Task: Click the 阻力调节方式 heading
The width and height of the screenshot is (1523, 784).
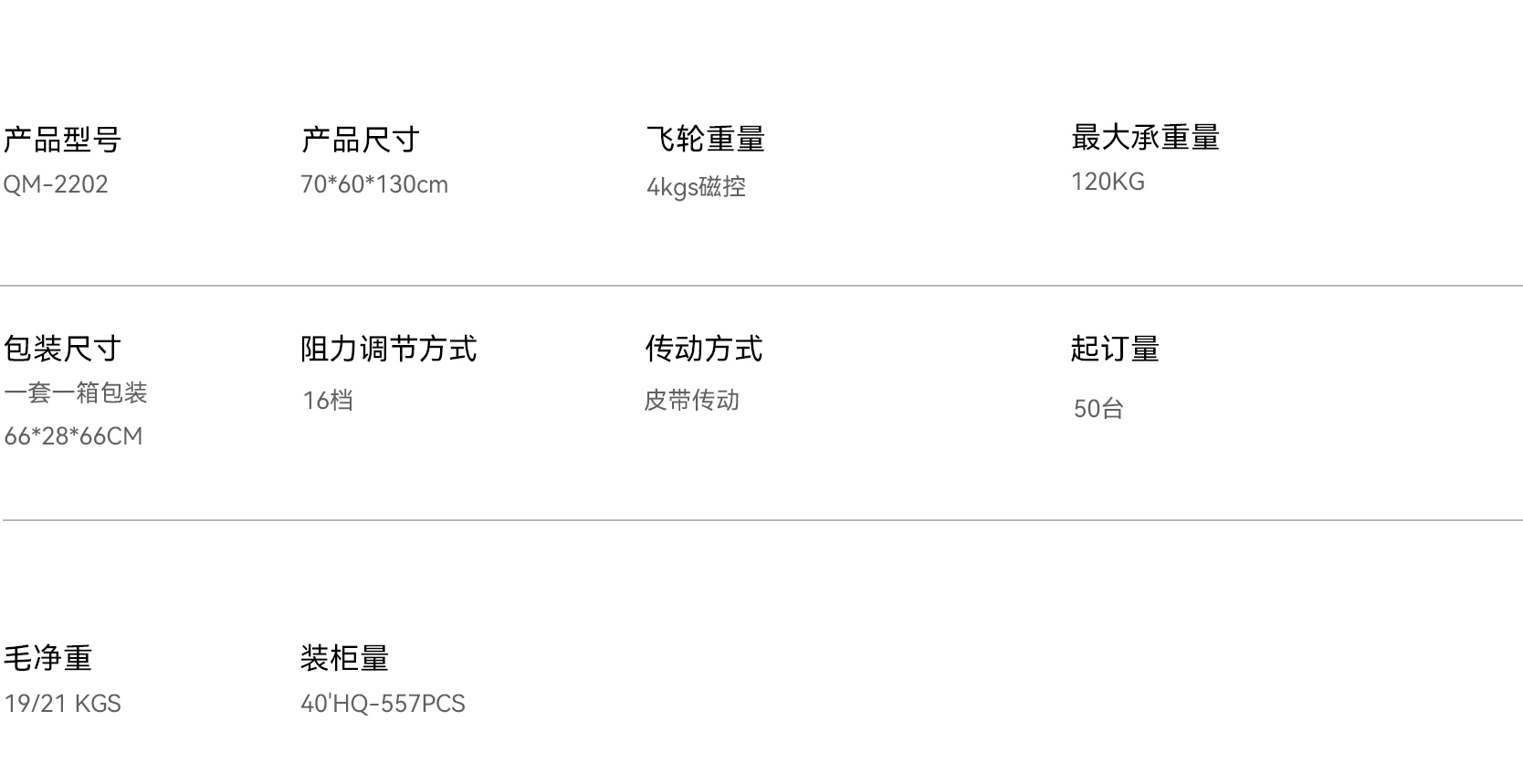Action: (389, 349)
